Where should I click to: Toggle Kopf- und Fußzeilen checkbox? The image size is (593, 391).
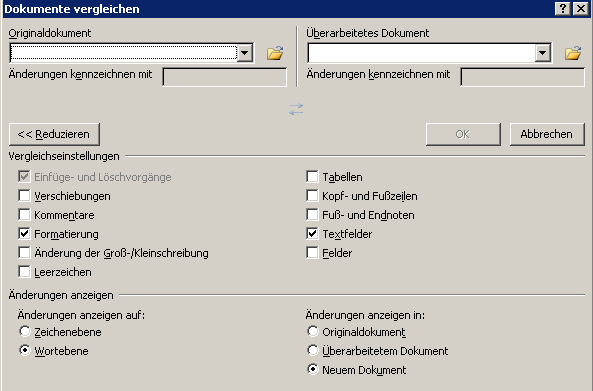(312, 196)
